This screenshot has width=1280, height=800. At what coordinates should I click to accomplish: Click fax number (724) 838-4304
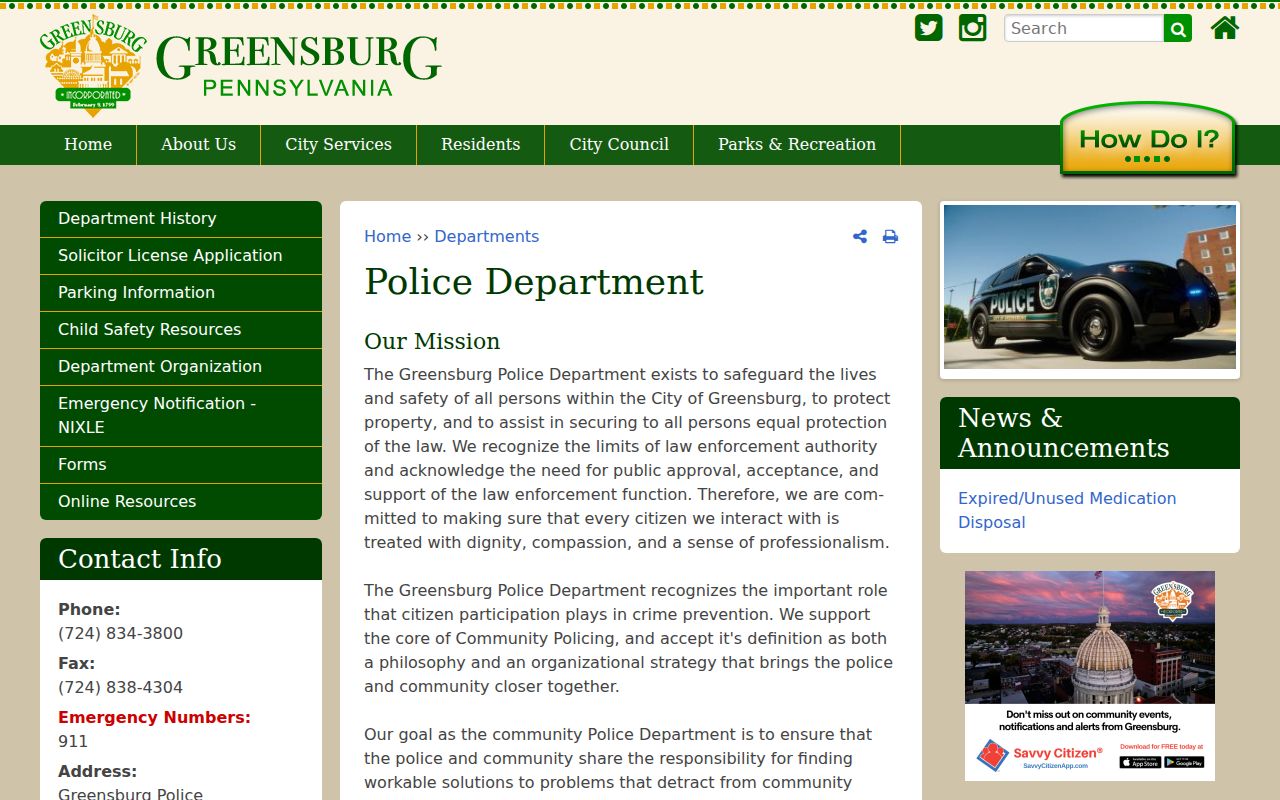120,688
